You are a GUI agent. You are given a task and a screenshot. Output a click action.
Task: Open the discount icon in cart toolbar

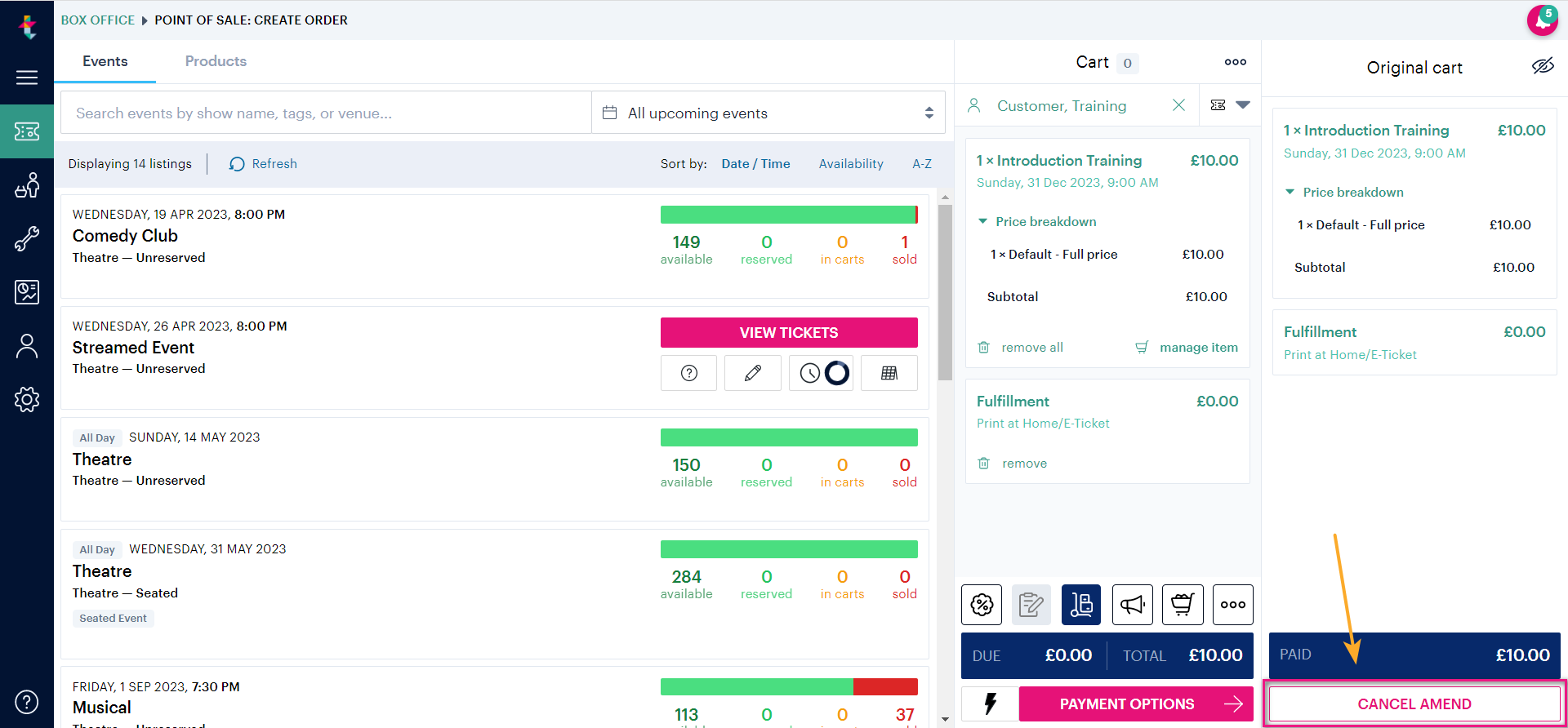coord(982,605)
